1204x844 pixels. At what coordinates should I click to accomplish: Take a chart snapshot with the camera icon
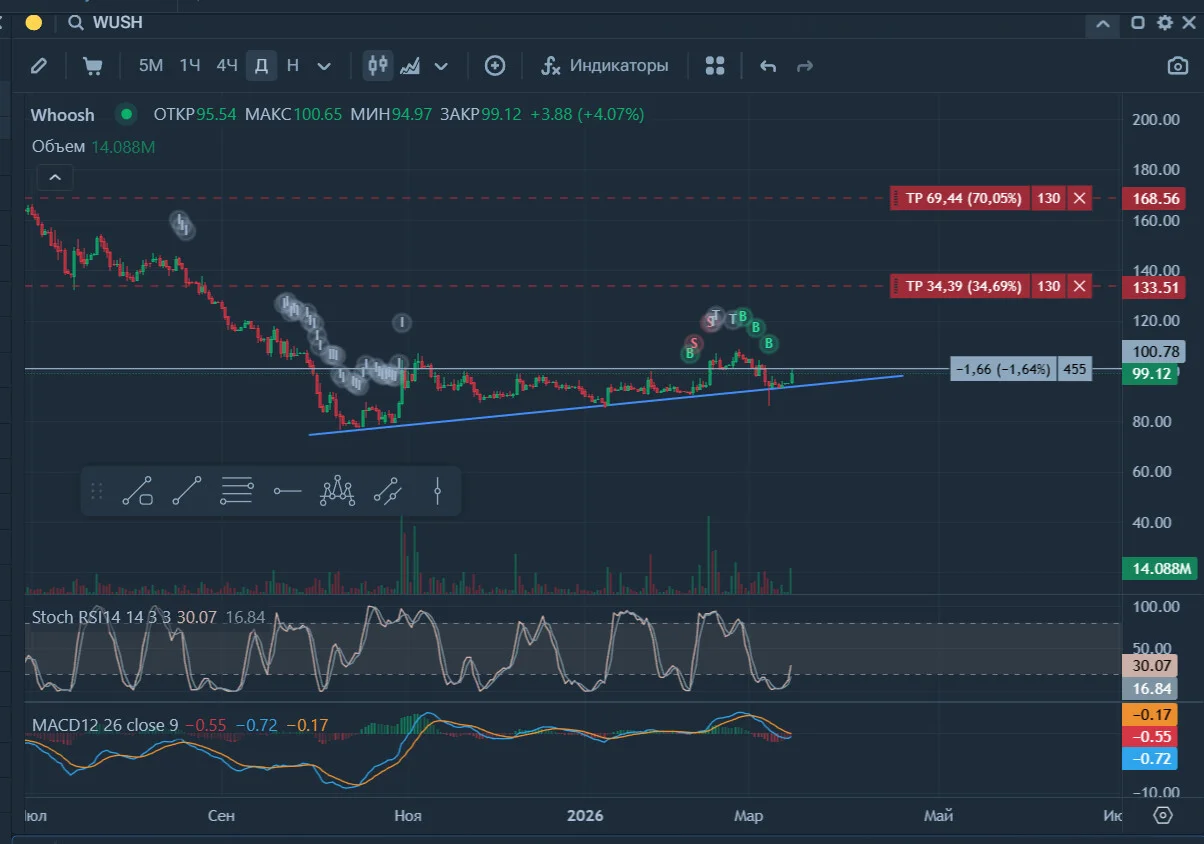click(1178, 66)
